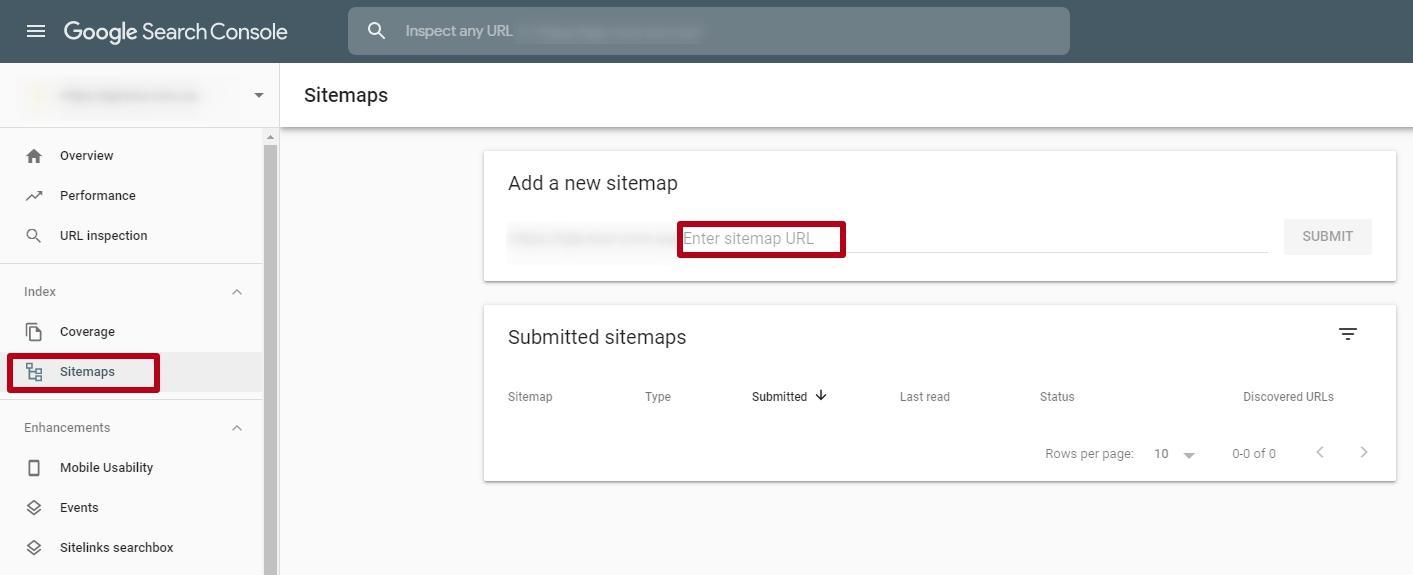Click the Submitted sort arrow icon

[821, 396]
